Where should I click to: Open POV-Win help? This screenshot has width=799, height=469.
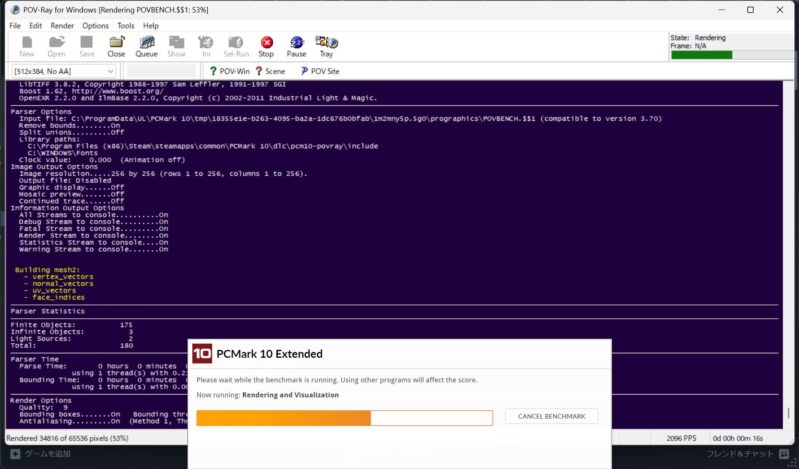tap(229, 71)
